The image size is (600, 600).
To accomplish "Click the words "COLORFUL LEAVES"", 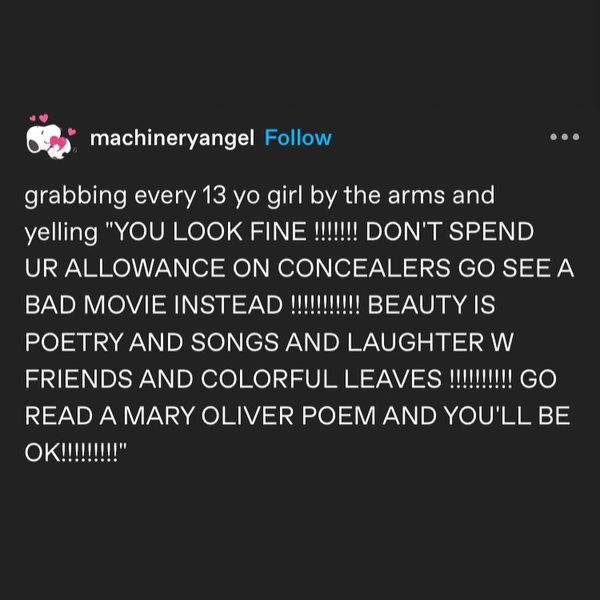I will click(x=321, y=379).
